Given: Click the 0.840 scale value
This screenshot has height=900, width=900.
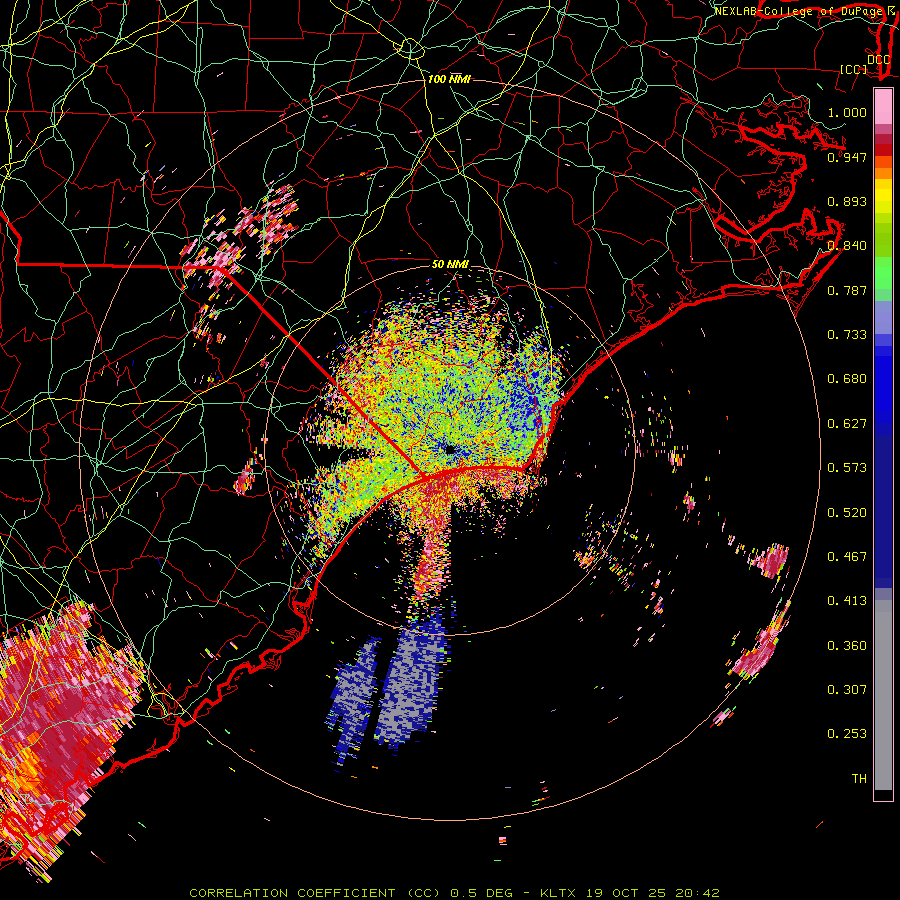Looking at the screenshot, I should (x=847, y=246).
